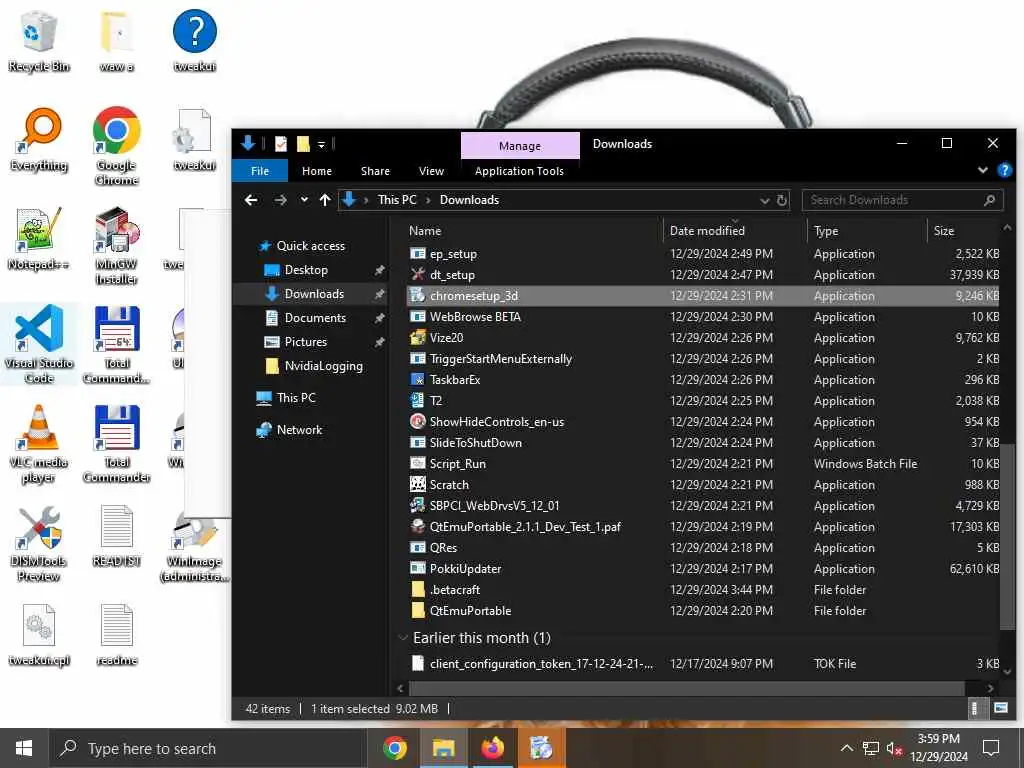Click the Manage contextual tab
This screenshot has width=1024, height=768.
click(x=520, y=146)
